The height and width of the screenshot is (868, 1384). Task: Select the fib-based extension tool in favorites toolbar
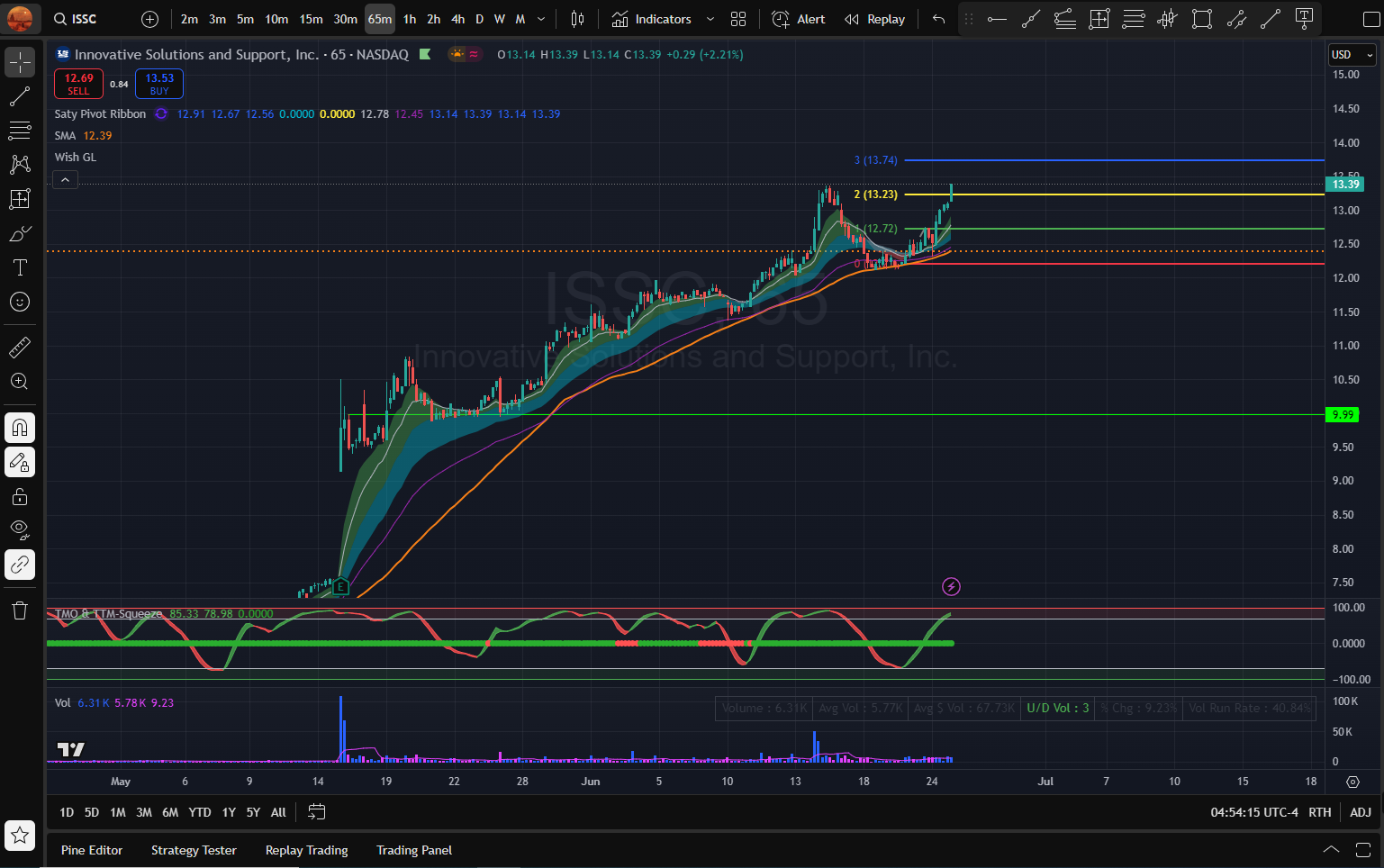pos(1065,19)
